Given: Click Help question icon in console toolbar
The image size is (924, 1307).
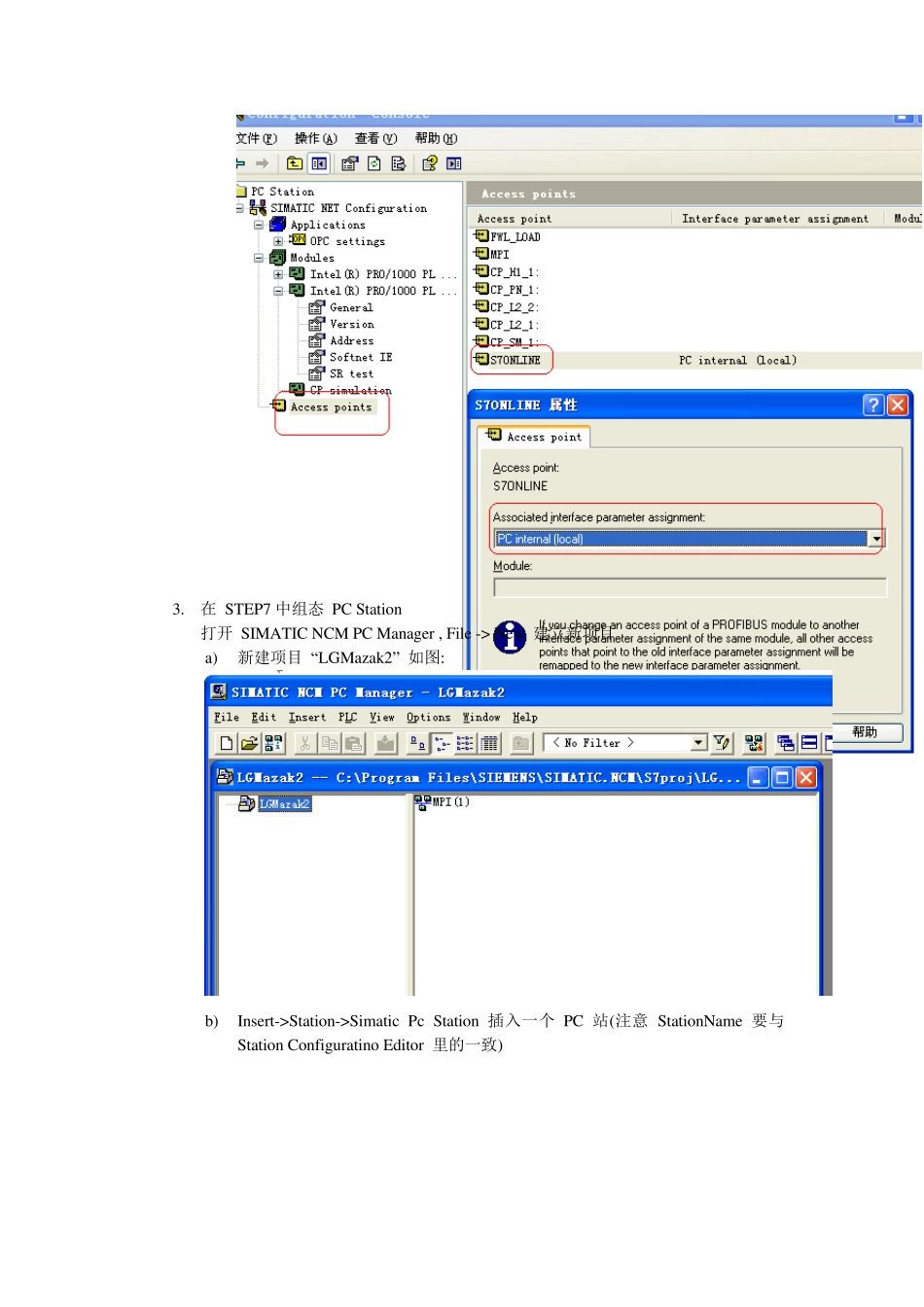Looking at the screenshot, I should [x=429, y=163].
